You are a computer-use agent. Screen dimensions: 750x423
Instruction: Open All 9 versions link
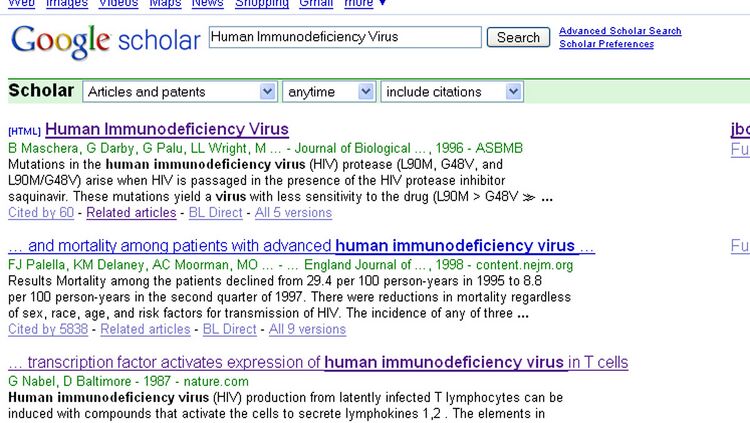coord(300,329)
